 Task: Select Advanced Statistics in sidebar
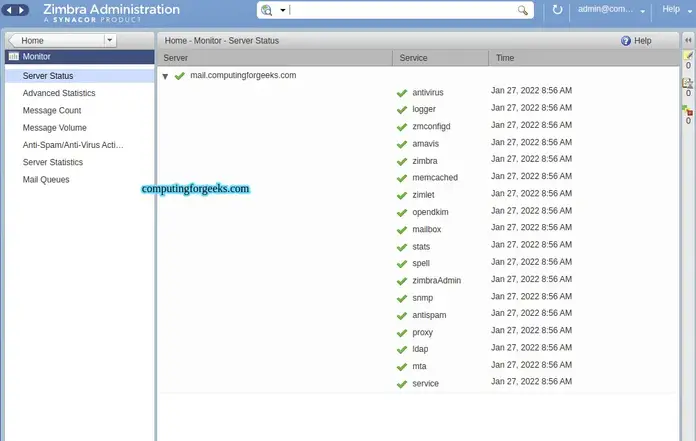point(59,93)
